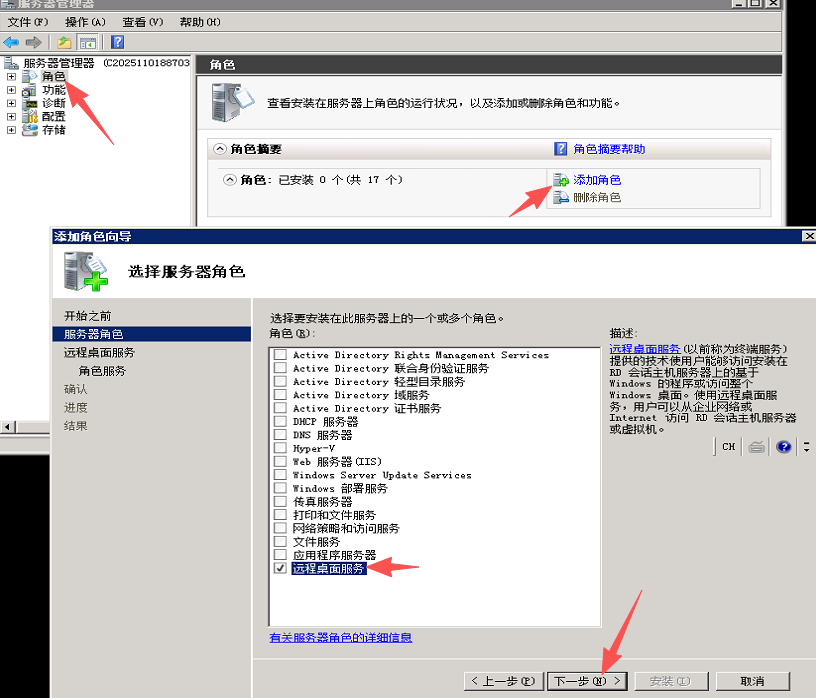Click the 添加角色 icon
The height and width of the screenshot is (698, 816).
point(560,180)
